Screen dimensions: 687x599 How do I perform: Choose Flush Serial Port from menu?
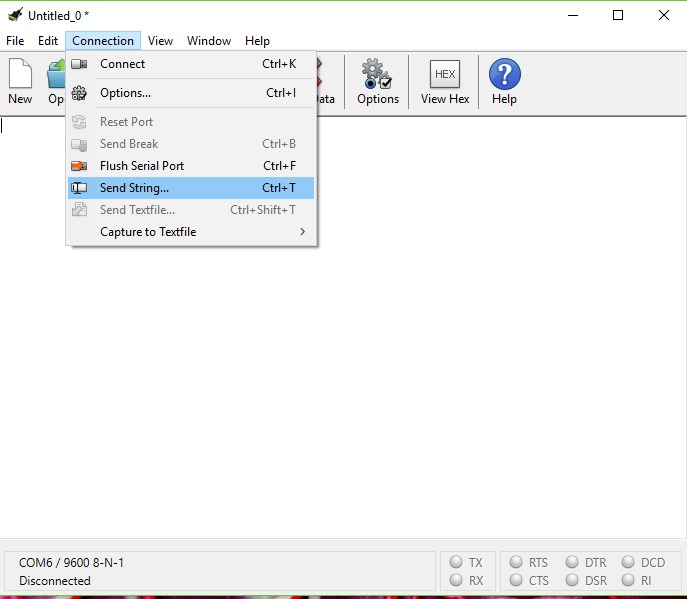coord(142,166)
